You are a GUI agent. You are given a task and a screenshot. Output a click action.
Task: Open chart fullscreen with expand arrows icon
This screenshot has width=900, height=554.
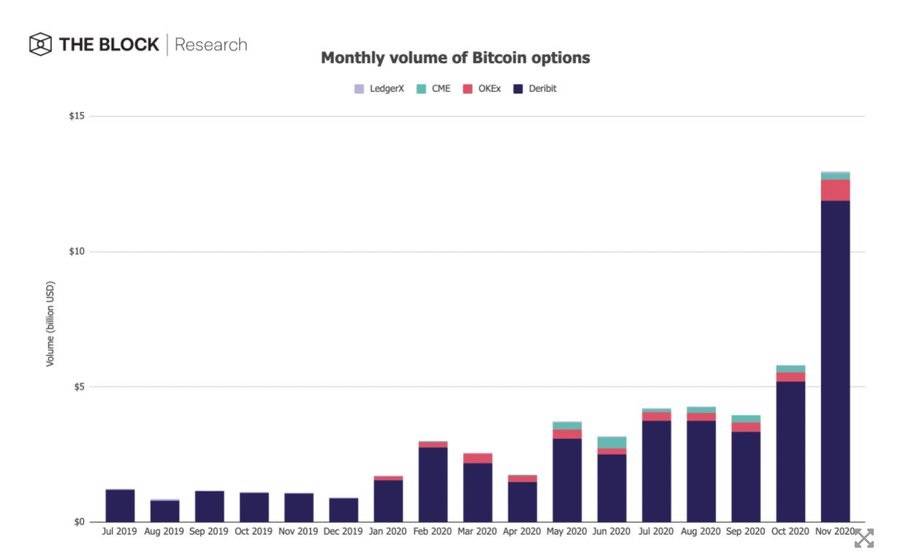tap(864, 538)
